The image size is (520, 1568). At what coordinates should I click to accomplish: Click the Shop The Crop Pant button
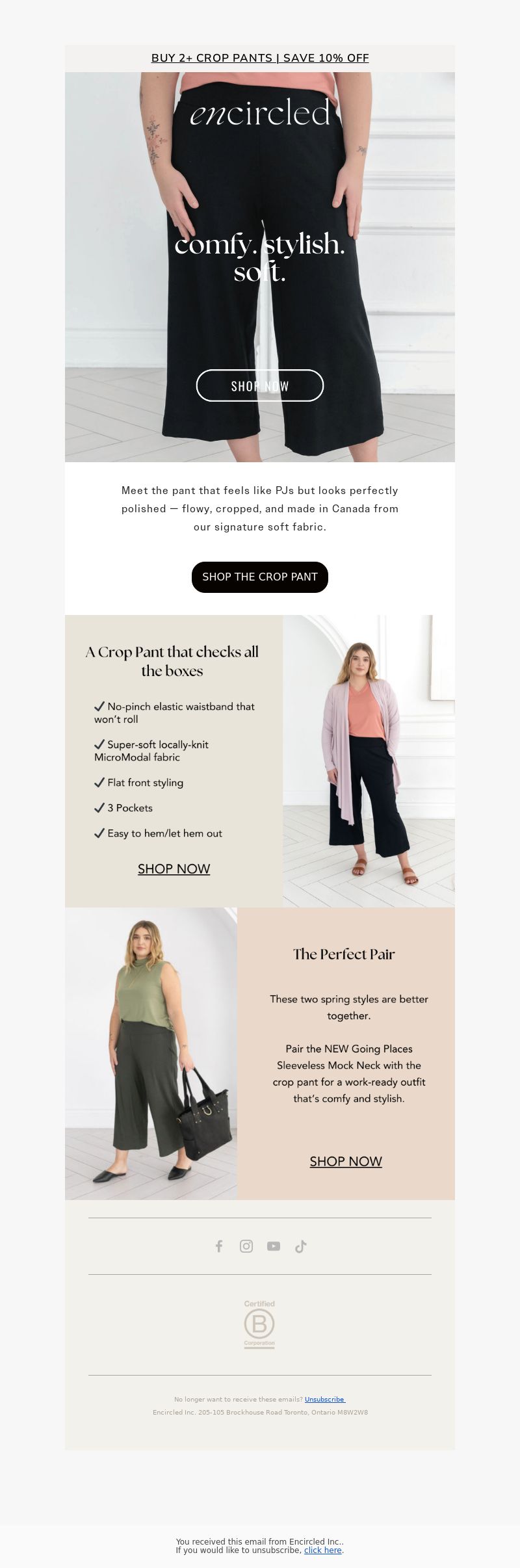[x=260, y=577]
